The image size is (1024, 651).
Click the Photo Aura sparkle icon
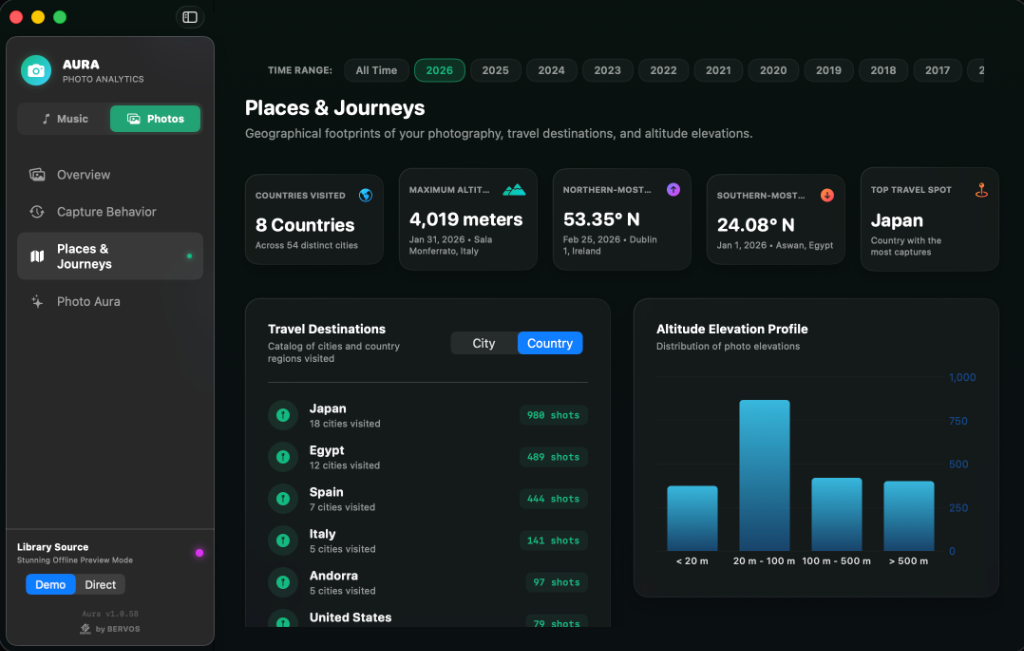coord(37,301)
